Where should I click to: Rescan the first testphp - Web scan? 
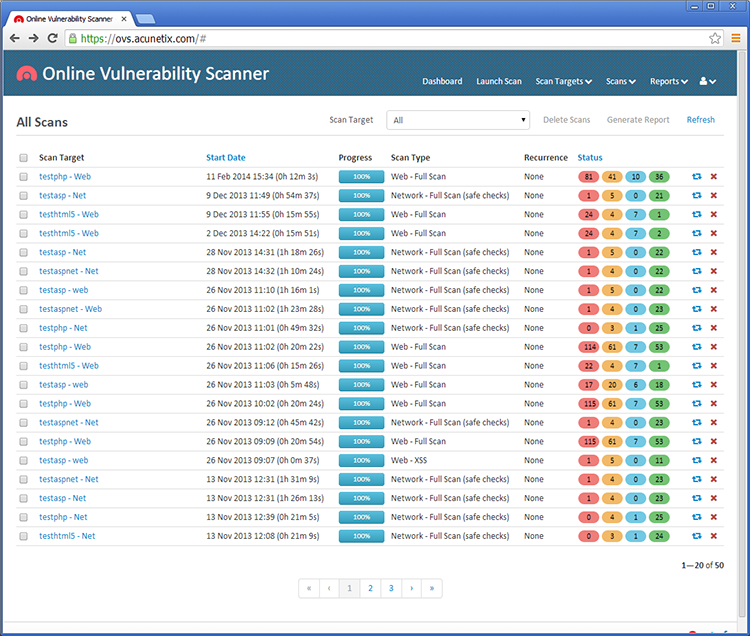point(696,176)
